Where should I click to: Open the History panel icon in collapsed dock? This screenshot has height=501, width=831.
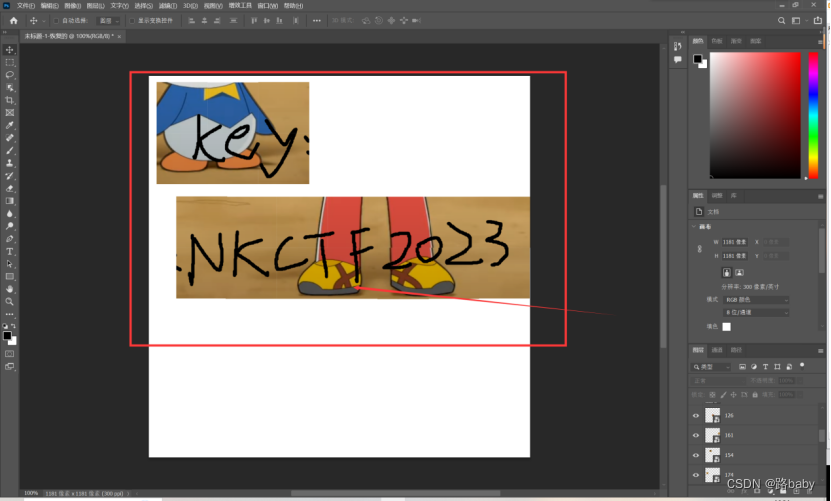[677, 47]
